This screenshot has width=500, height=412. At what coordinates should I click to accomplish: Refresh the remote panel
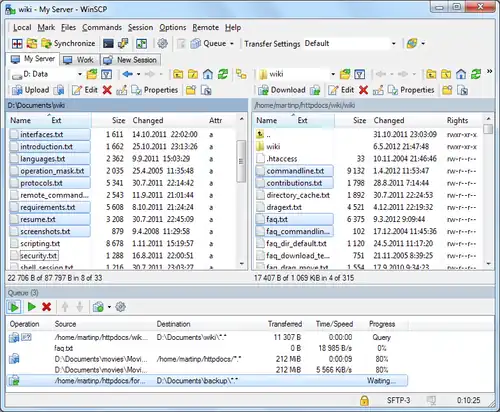pos(476,74)
